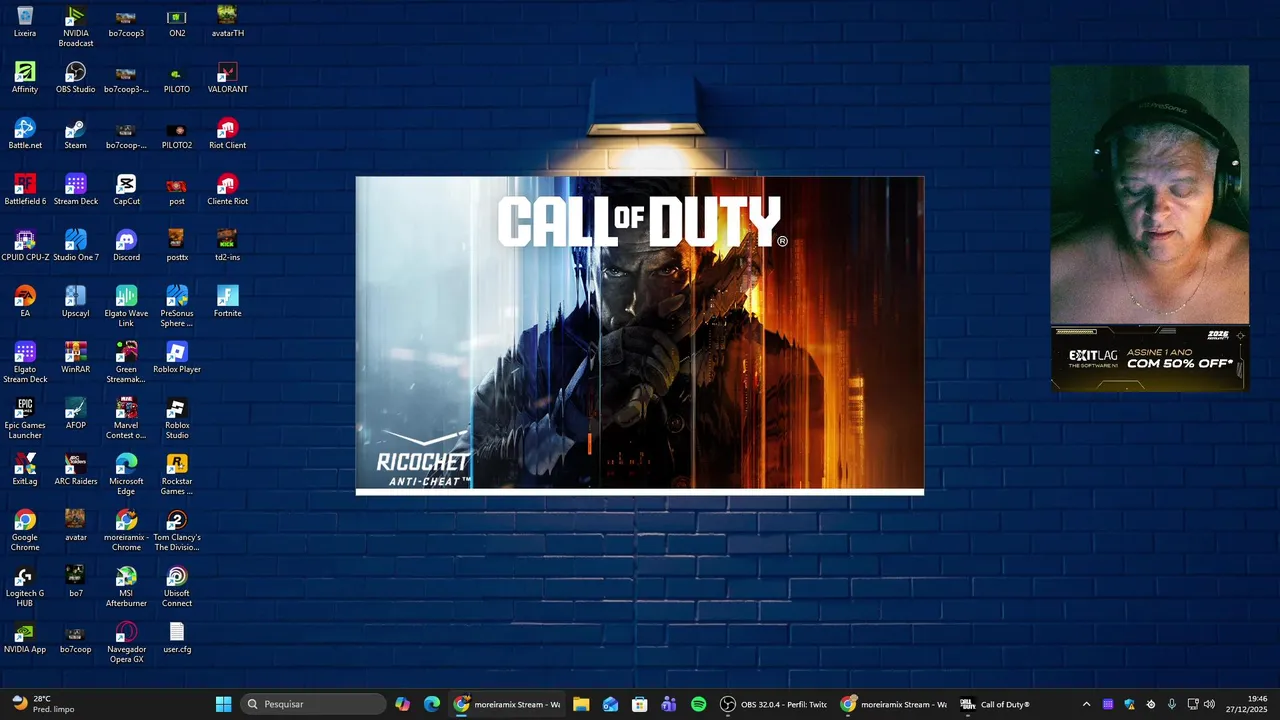Launch Navegador Opera GX shortcut
The image size is (1280, 720).
pos(126,643)
